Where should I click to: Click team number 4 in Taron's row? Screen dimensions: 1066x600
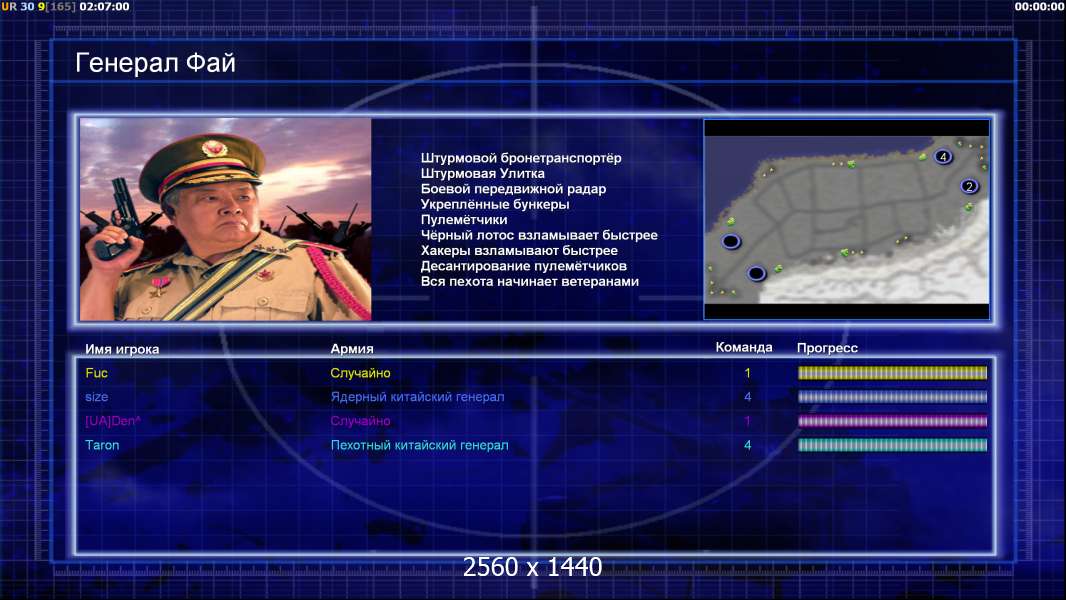[x=747, y=445]
